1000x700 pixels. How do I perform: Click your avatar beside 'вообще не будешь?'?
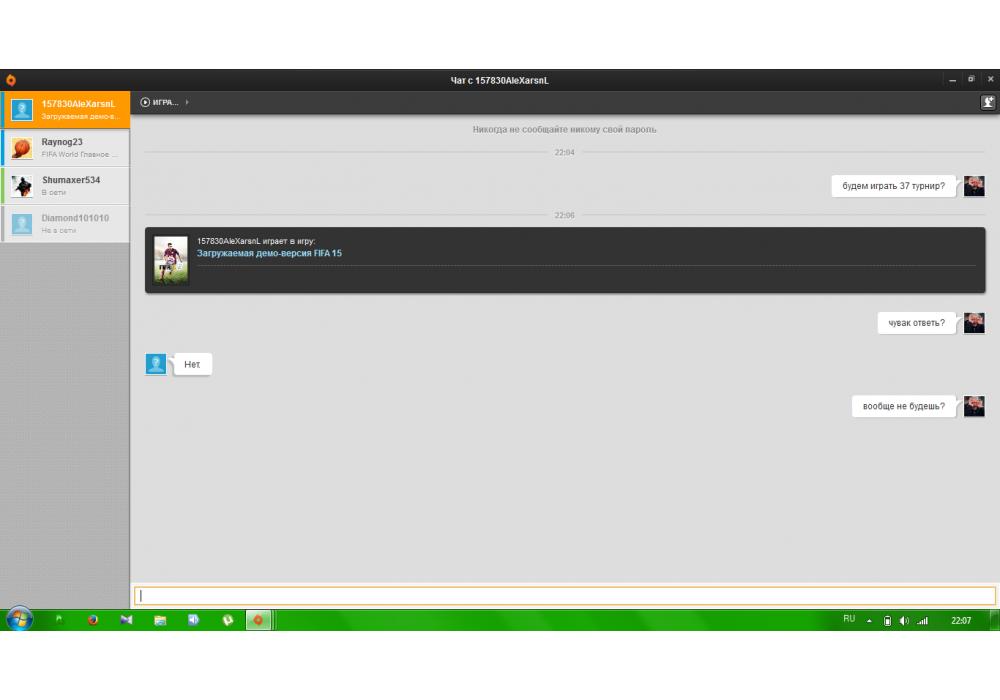tap(974, 406)
